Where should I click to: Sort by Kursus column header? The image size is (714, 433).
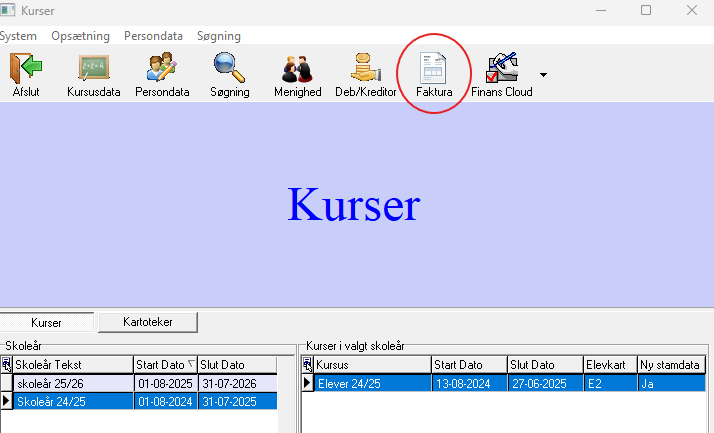click(x=372, y=365)
